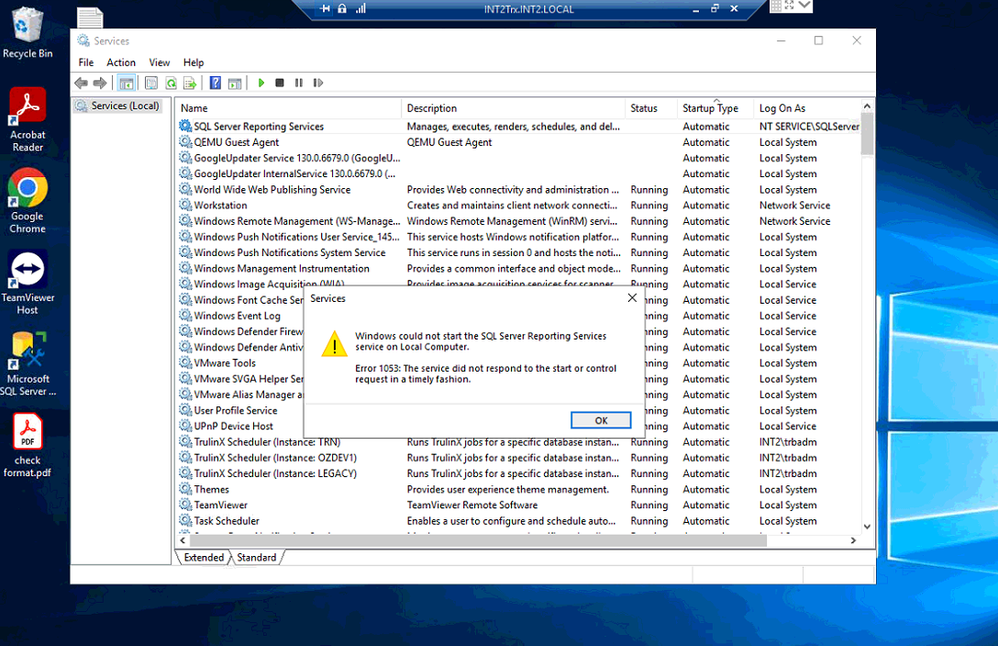This screenshot has height=646, width=998.
Task: Open the check format.pdf desktop file
Action: (27, 445)
